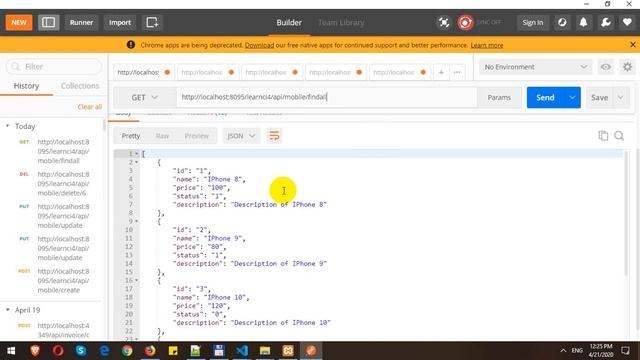The height and width of the screenshot is (360, 640).
Task: Select the History tab
Action: point(26,86)
